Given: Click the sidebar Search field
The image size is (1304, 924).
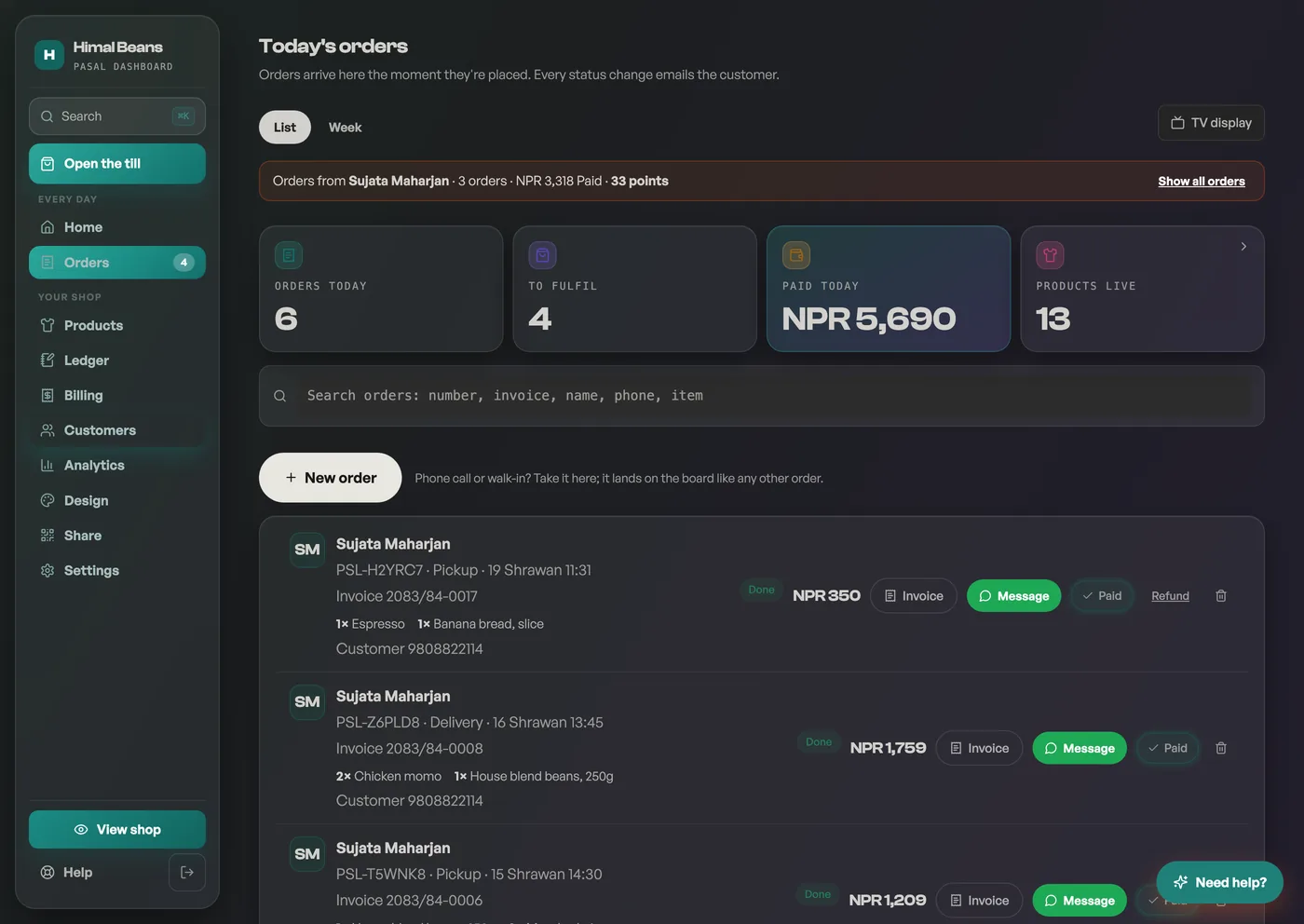Looking at the screenshot, I should [117, 116].
